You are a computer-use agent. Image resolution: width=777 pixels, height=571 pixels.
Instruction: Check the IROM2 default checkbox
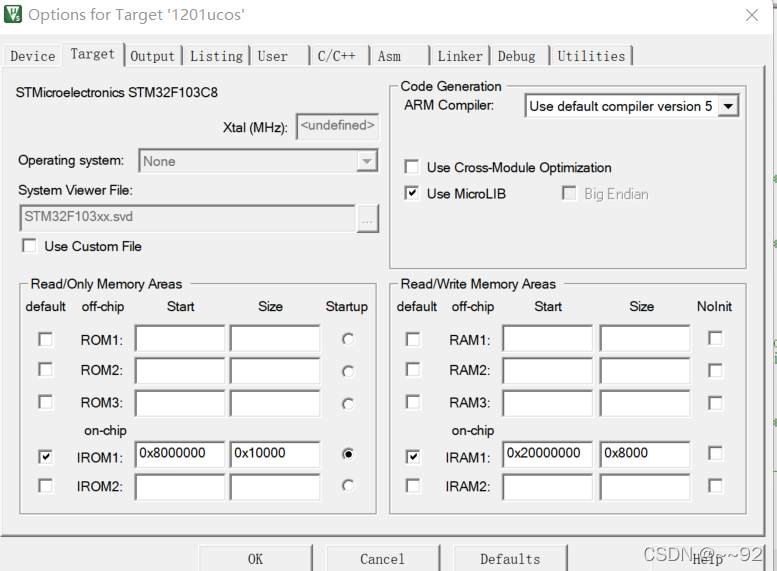45,486
